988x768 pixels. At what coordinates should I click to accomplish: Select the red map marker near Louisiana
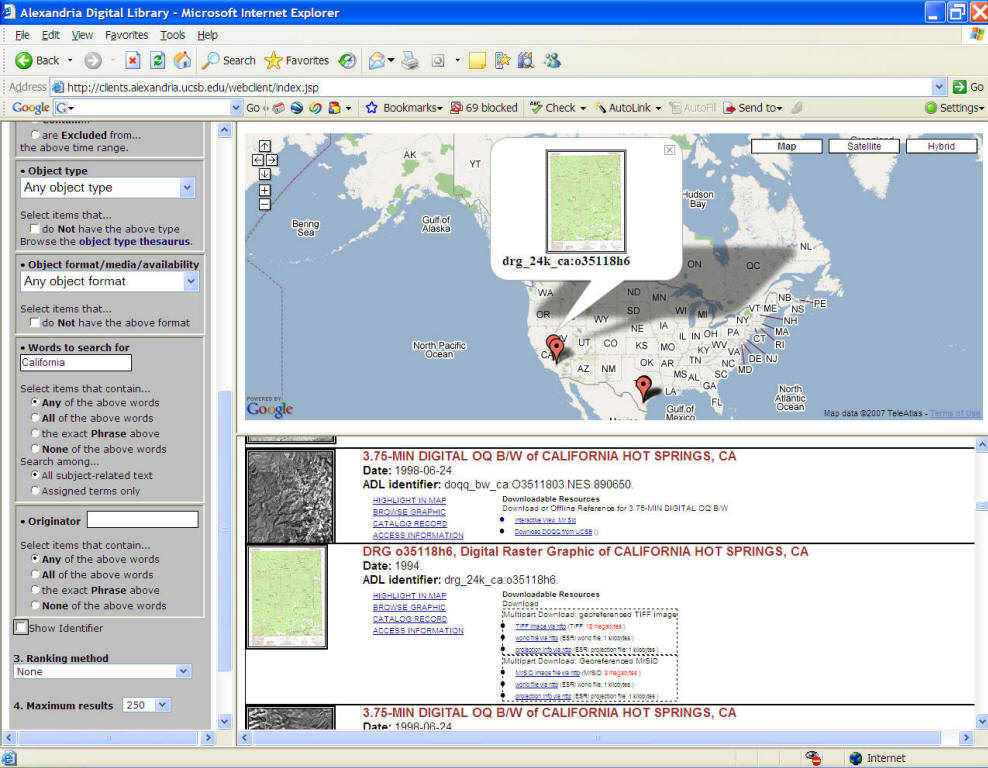pyautogui.click(x=643, y=387)
